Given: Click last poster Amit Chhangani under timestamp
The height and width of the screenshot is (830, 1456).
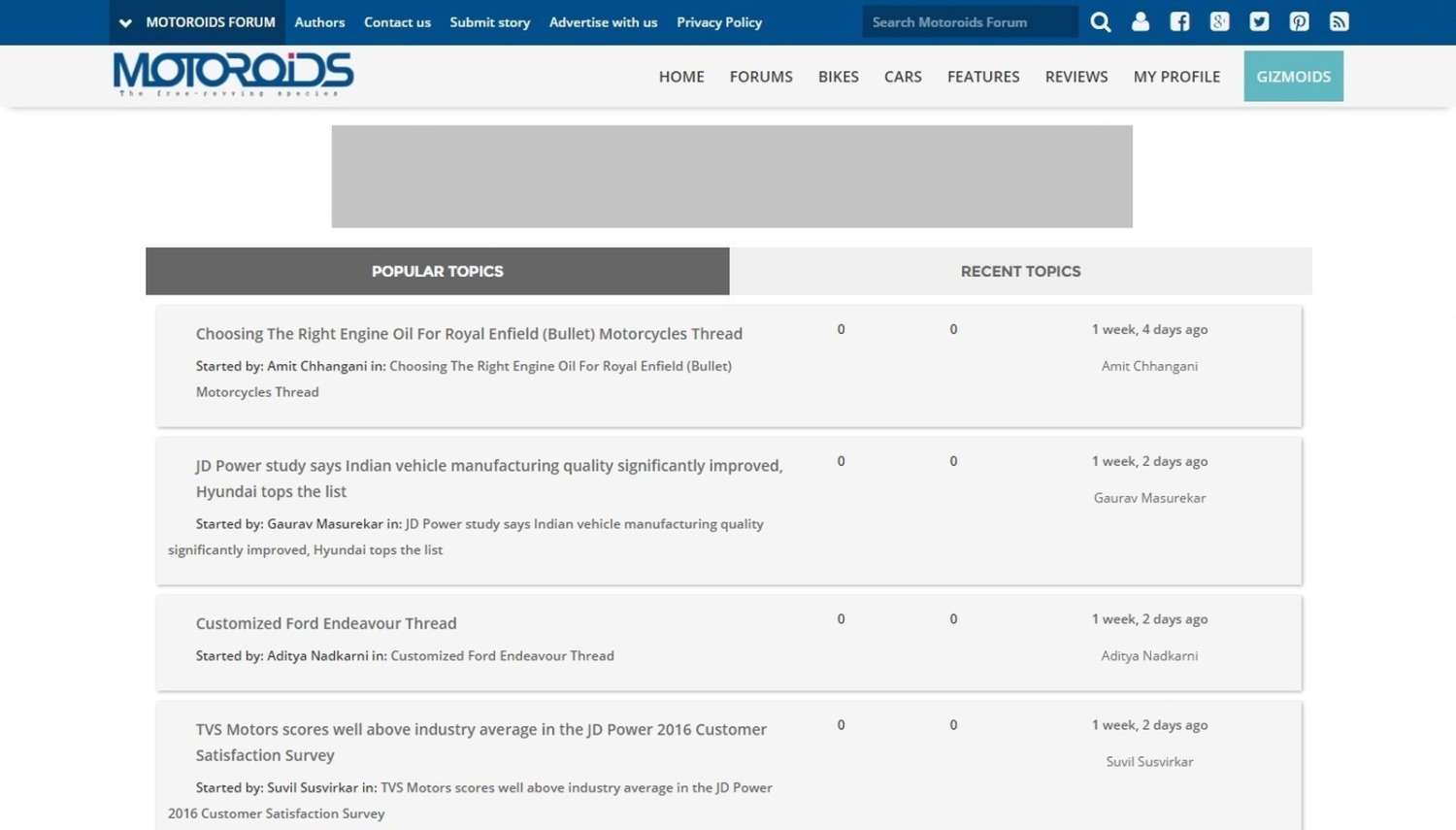Looking at the screenshot, I should click(x=1149, y=366).
